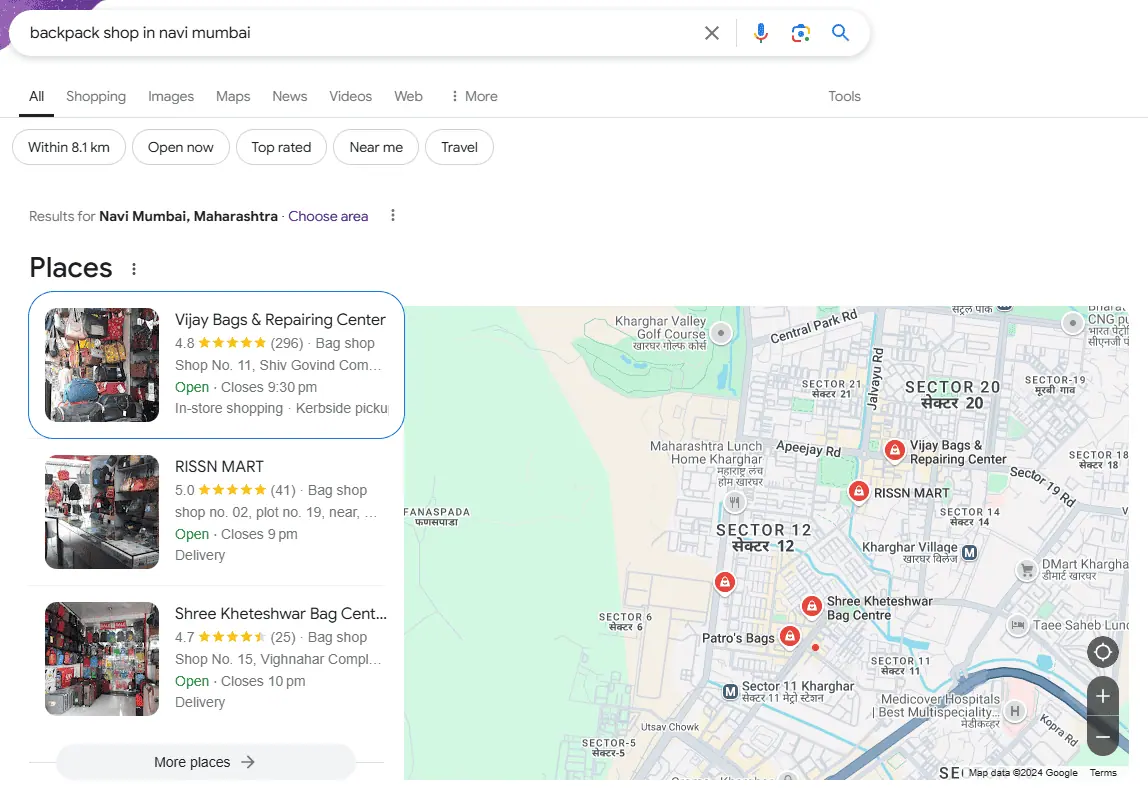Click the Choose area link
1148x798 pixels.
[328, 216]
